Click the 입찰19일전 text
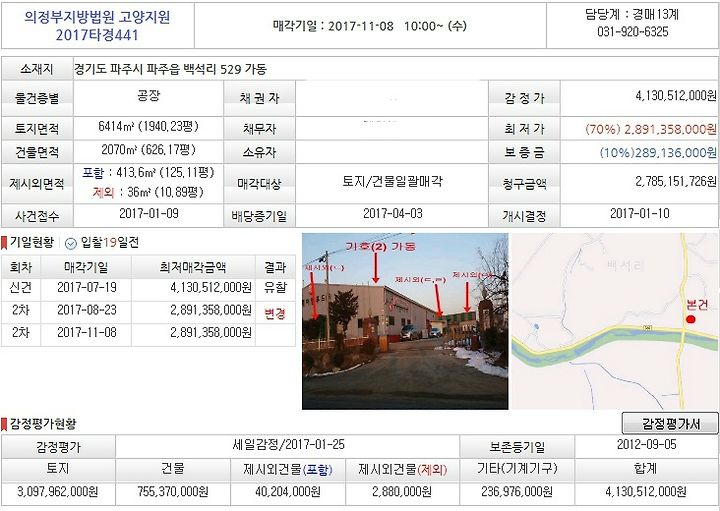 pyautogui.click(x=109, y=243)
